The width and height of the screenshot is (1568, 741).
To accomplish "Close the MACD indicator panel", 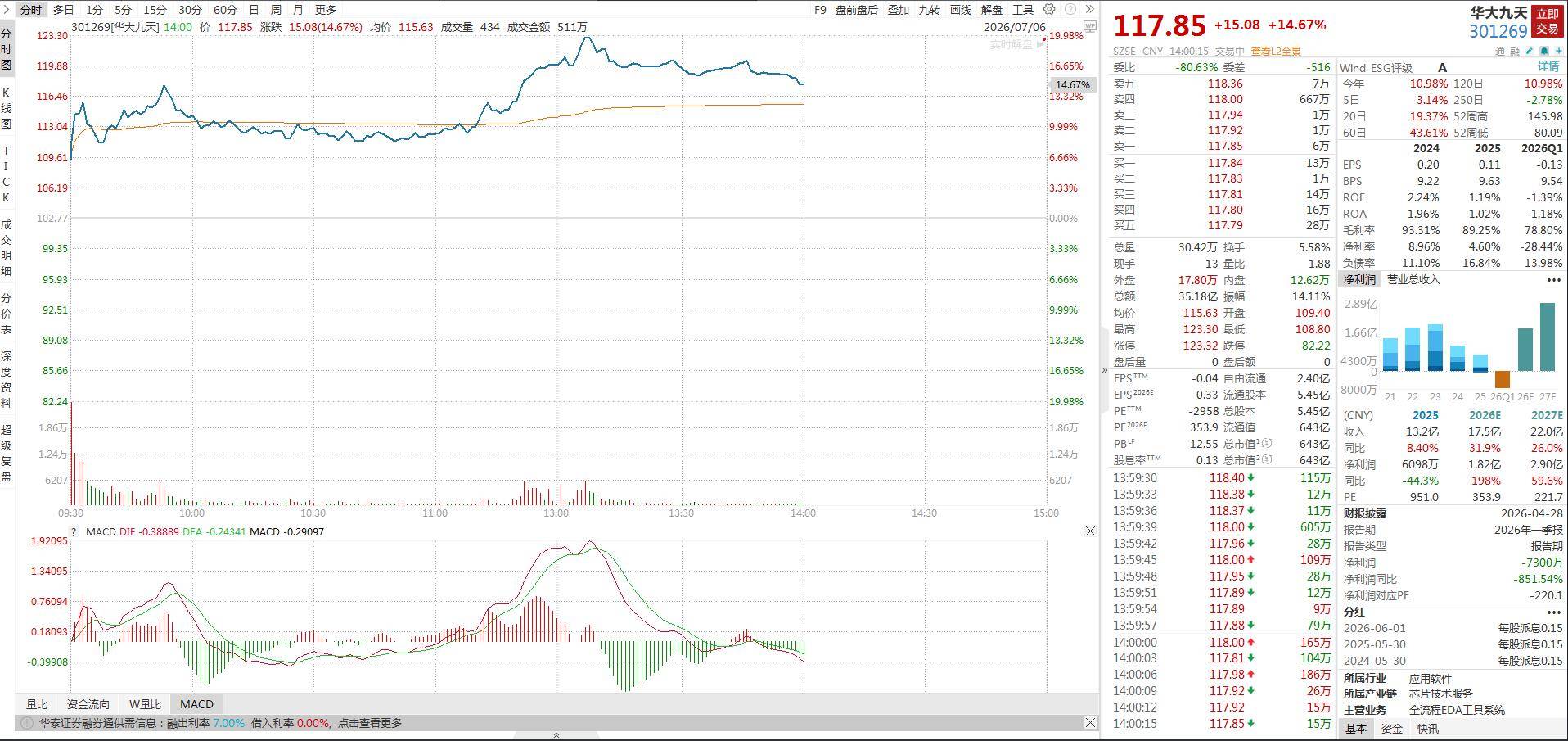I will [1090, 531].
